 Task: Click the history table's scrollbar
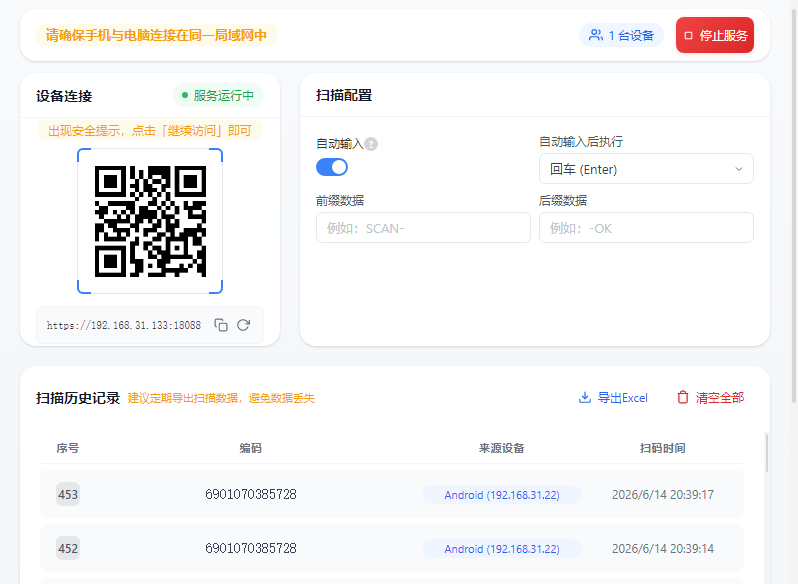767,453
